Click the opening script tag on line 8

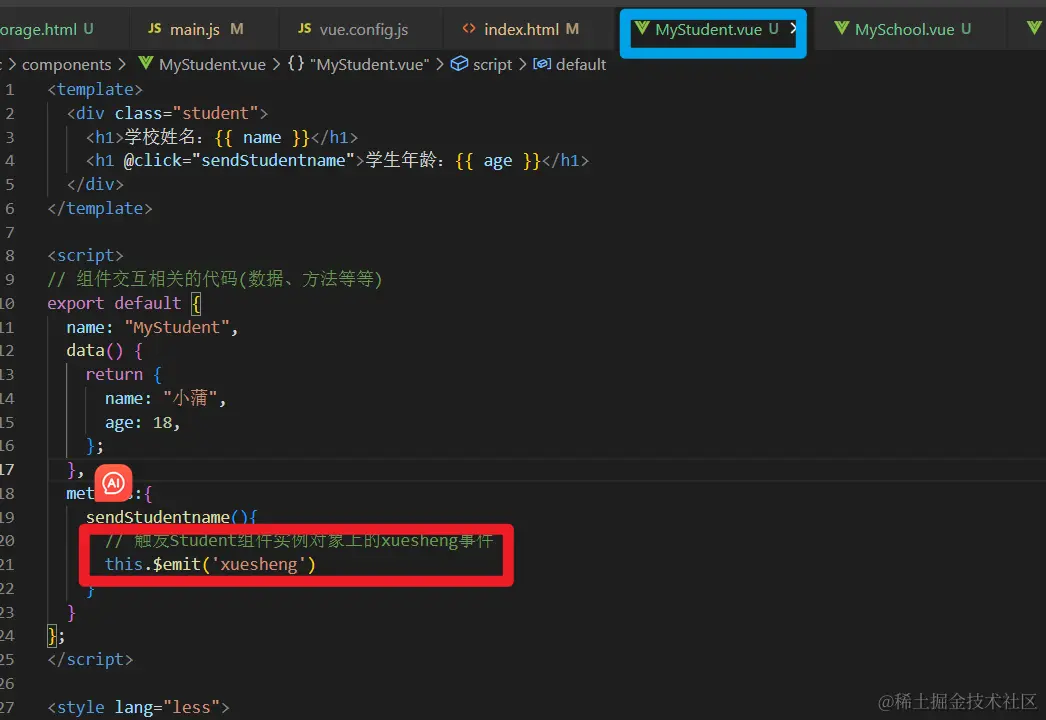click(x=85, y=256)
